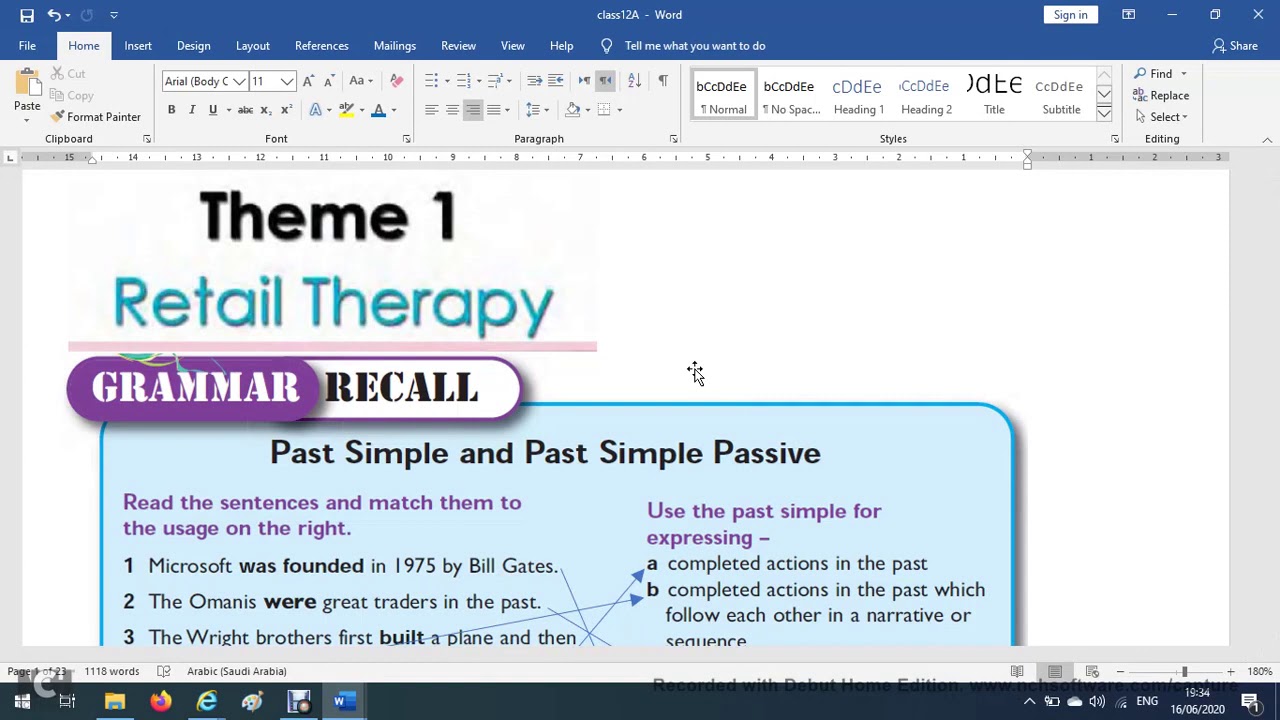Set left-to-right text direction
This screenshot has width=1280, height=720.
coord(584,81)
